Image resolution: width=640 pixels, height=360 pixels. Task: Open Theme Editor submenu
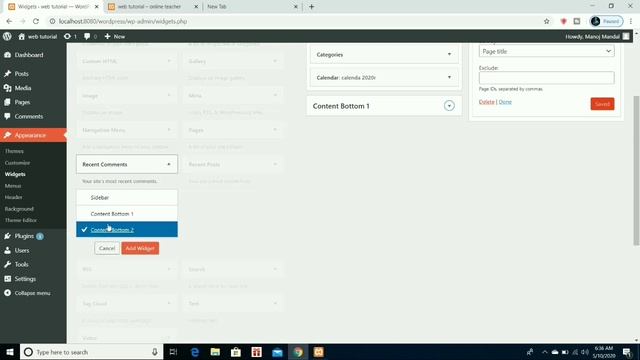(x=20, y=220)
